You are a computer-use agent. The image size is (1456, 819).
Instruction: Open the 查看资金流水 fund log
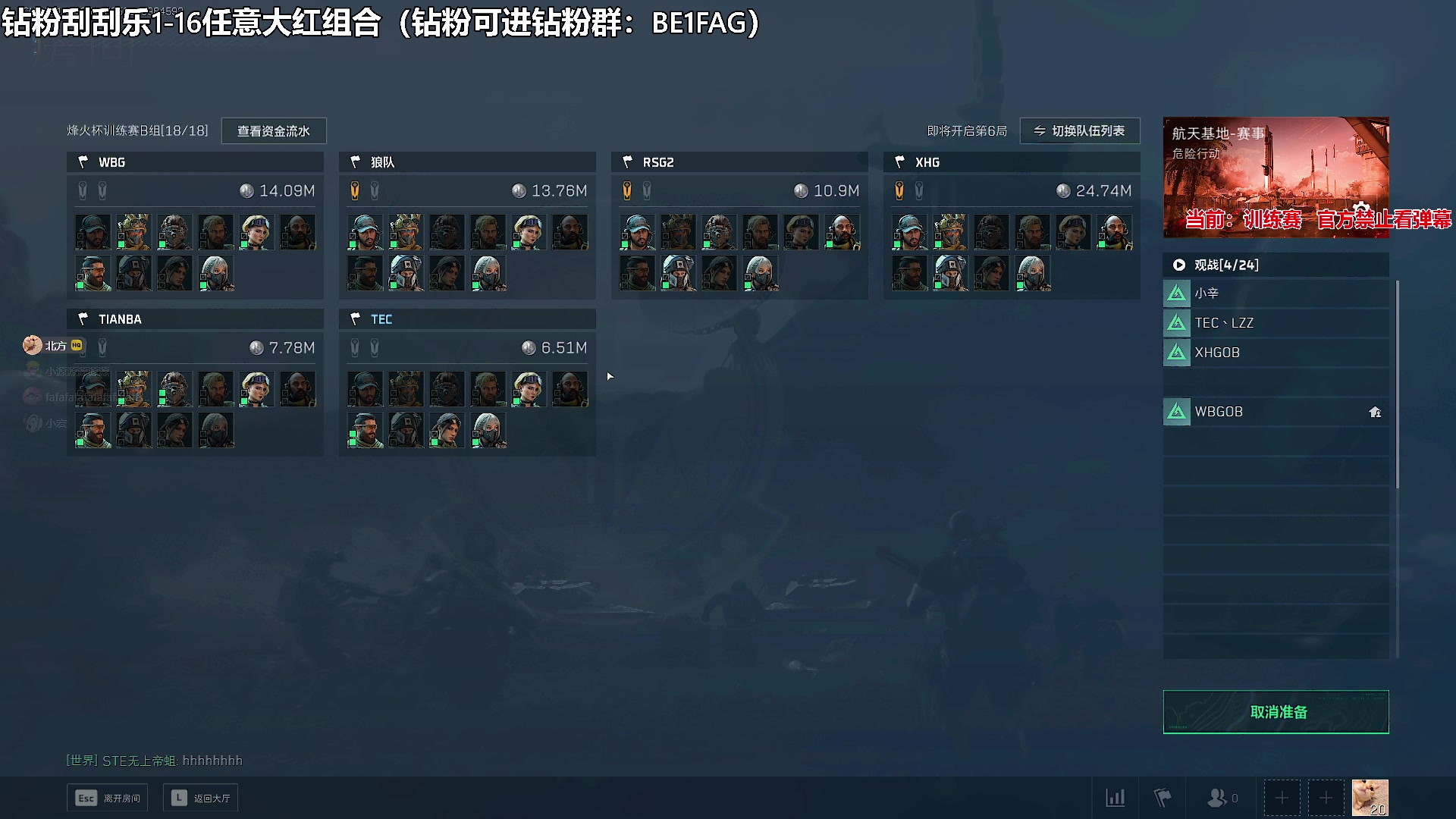[x=274, y=131]
